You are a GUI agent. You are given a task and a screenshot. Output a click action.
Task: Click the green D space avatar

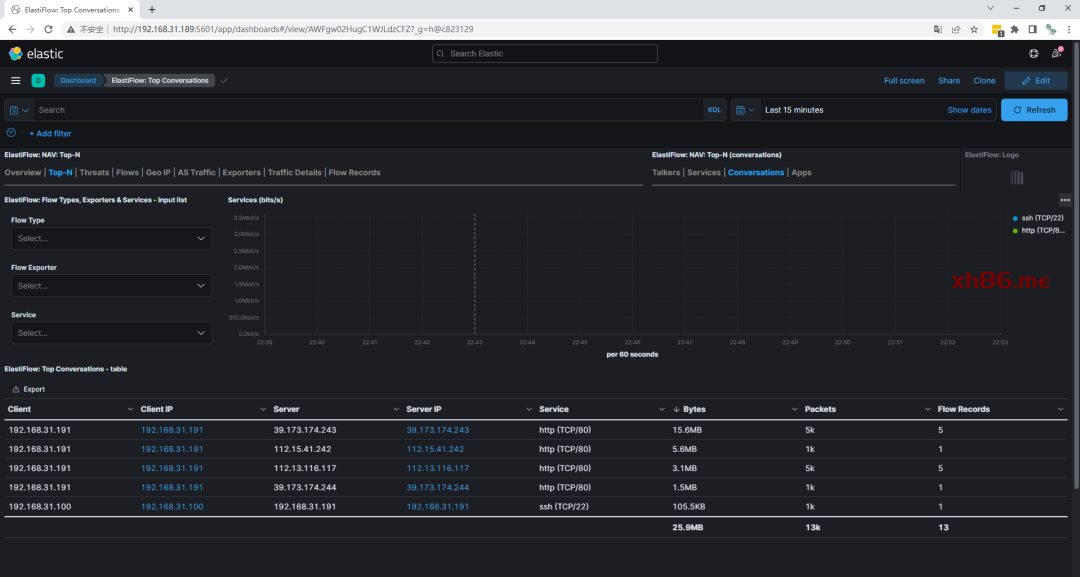click(x=38, y=80)
